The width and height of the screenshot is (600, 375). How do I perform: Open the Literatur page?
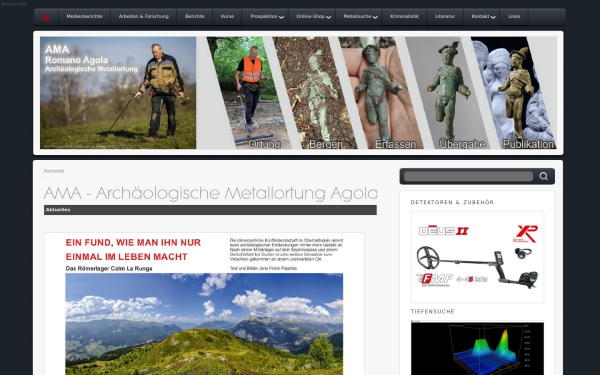point(445,16)
